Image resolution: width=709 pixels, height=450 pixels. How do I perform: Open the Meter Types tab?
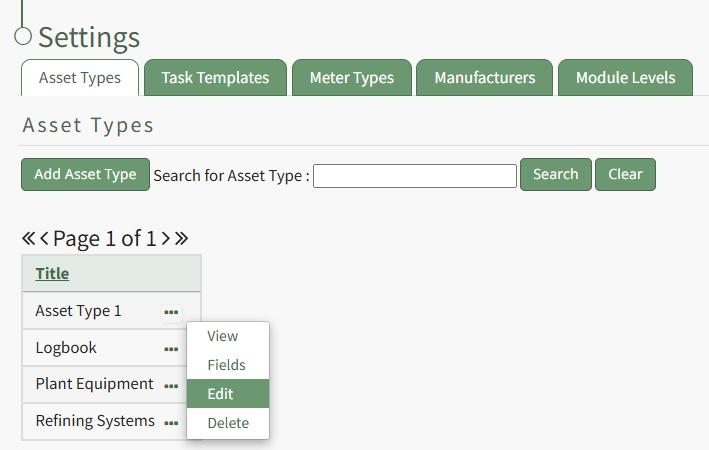click(x=351, y=78)
